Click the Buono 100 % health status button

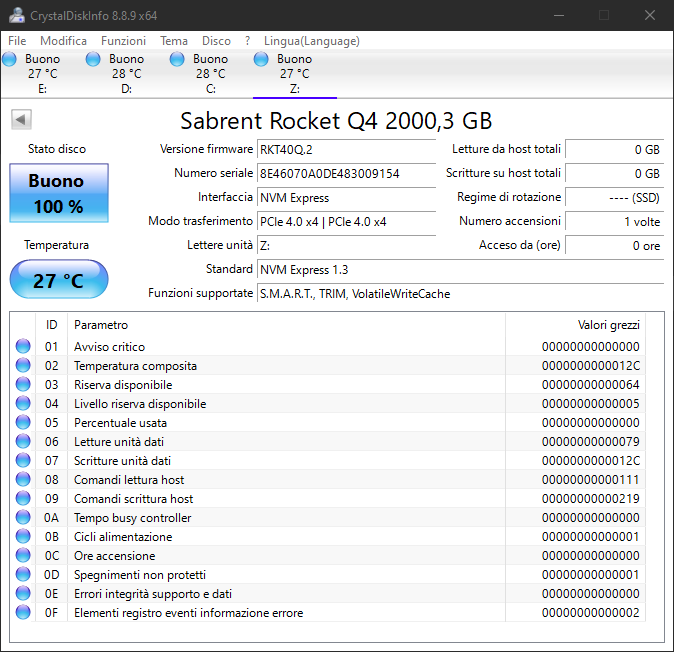tap(56, 194)
